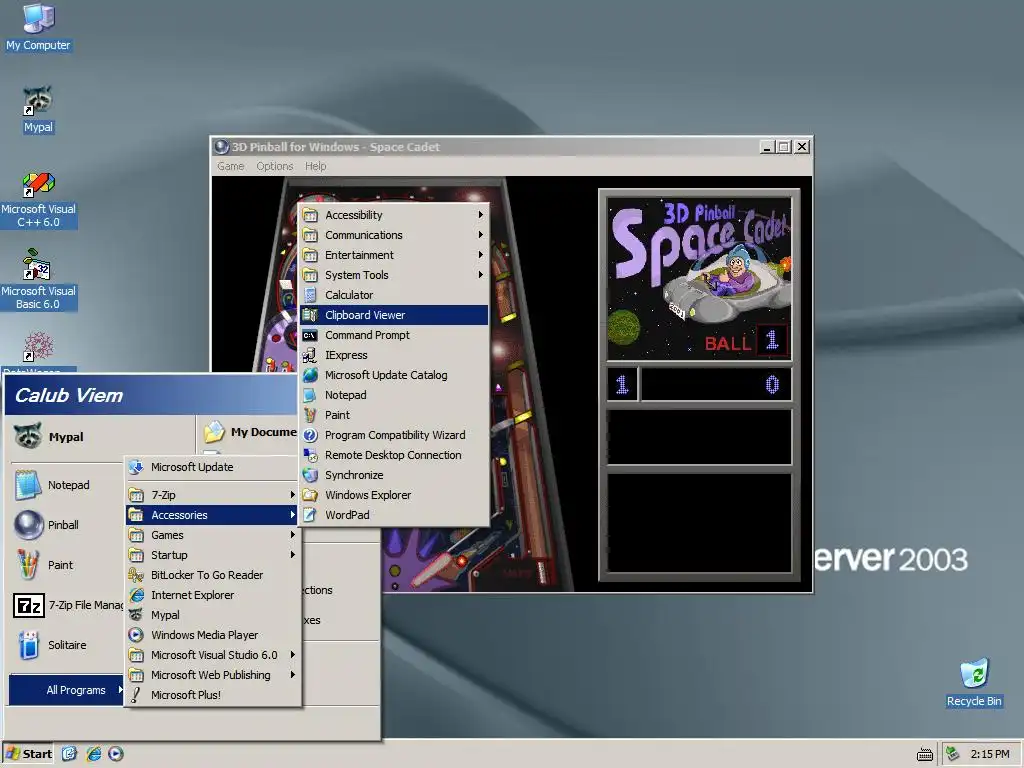Click Internet Explorer icon in All Programs
Screen dimensions: 1024x768
(x=136, y=595)
